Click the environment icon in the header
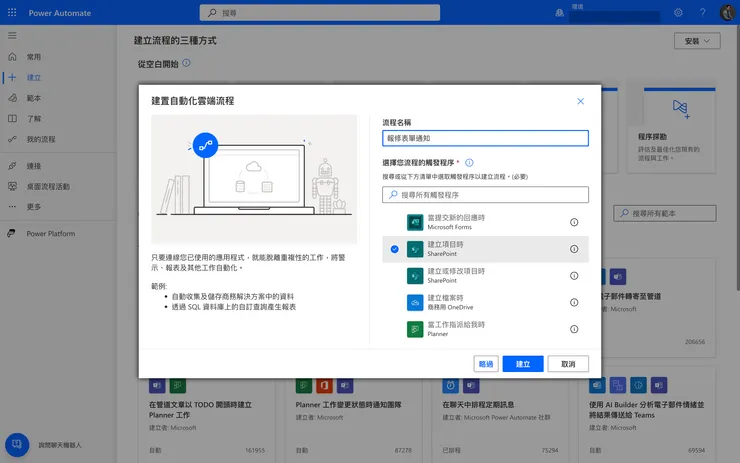Image resolution: width=740 pixels, height=463 pixels. coord(559,13)
